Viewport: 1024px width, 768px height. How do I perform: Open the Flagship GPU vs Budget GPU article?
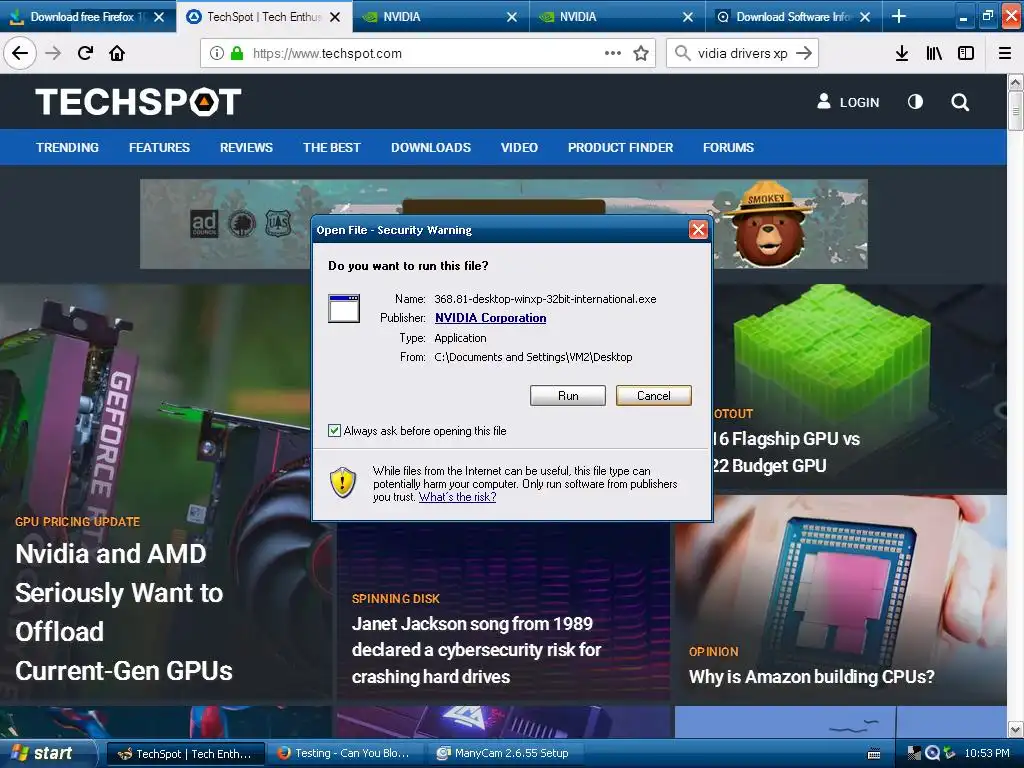(786, 452)
